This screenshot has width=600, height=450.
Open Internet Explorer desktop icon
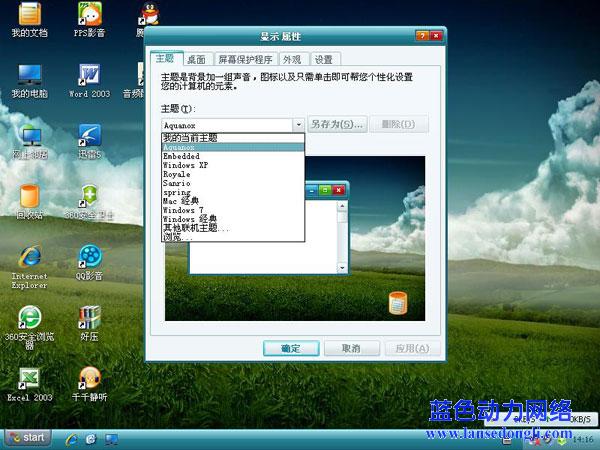29,267
